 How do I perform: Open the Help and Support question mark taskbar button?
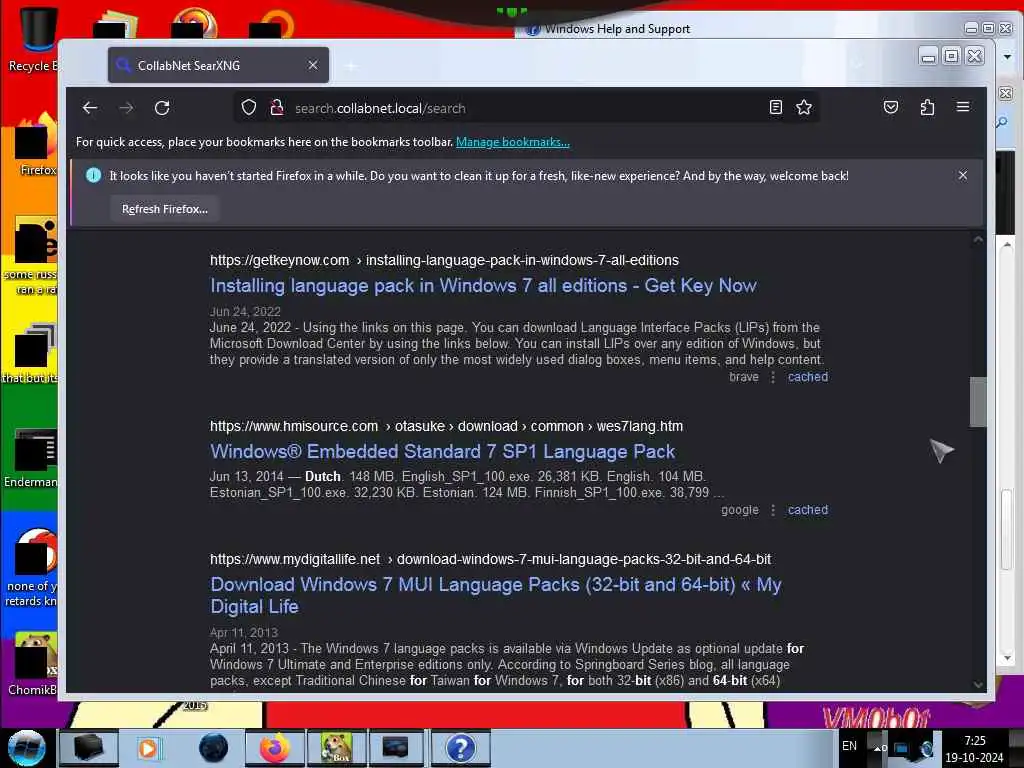pyautogui.click(x=460, y=748)
